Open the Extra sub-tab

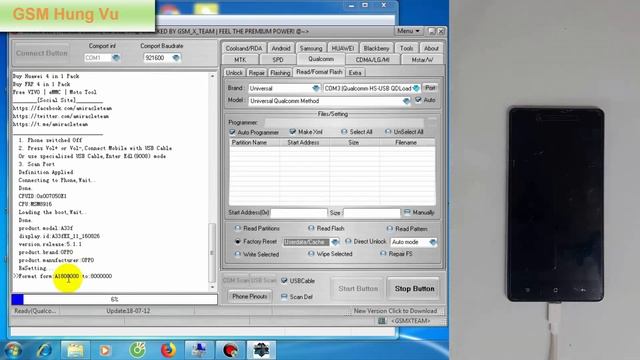point(355,73)
